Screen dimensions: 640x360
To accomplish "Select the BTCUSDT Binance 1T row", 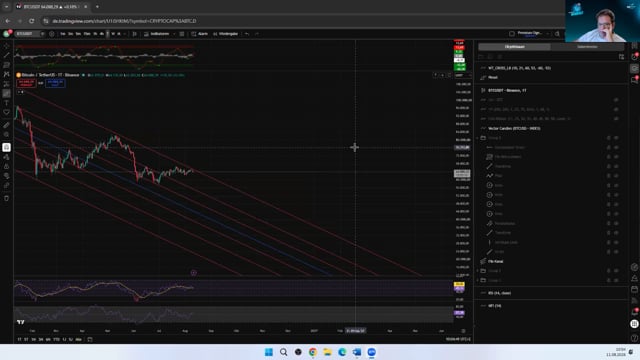I will (551, 90).
